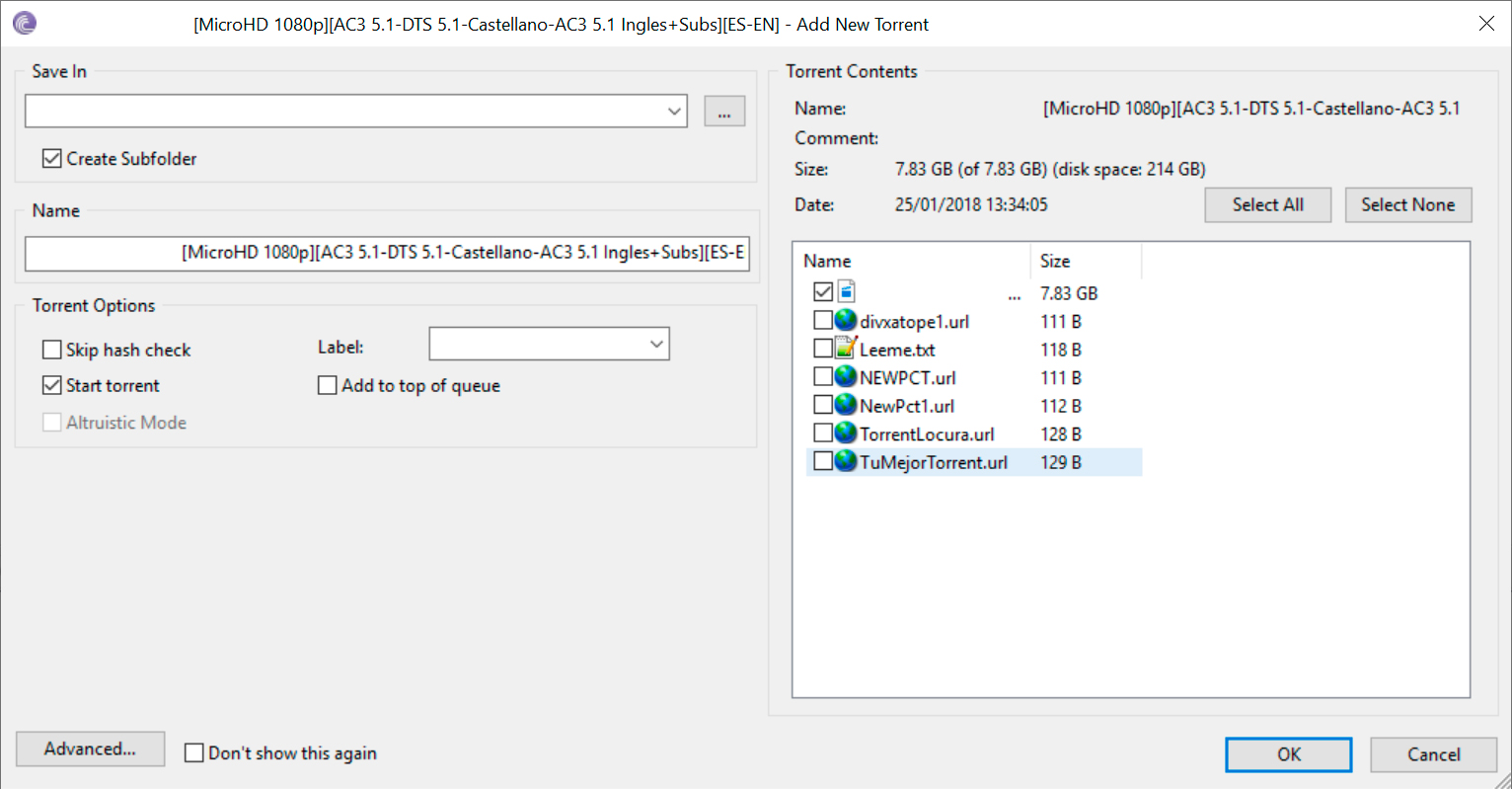
Task: Click the 128 B size cell
Action: pyautogui.click(x=1061, y=434)
